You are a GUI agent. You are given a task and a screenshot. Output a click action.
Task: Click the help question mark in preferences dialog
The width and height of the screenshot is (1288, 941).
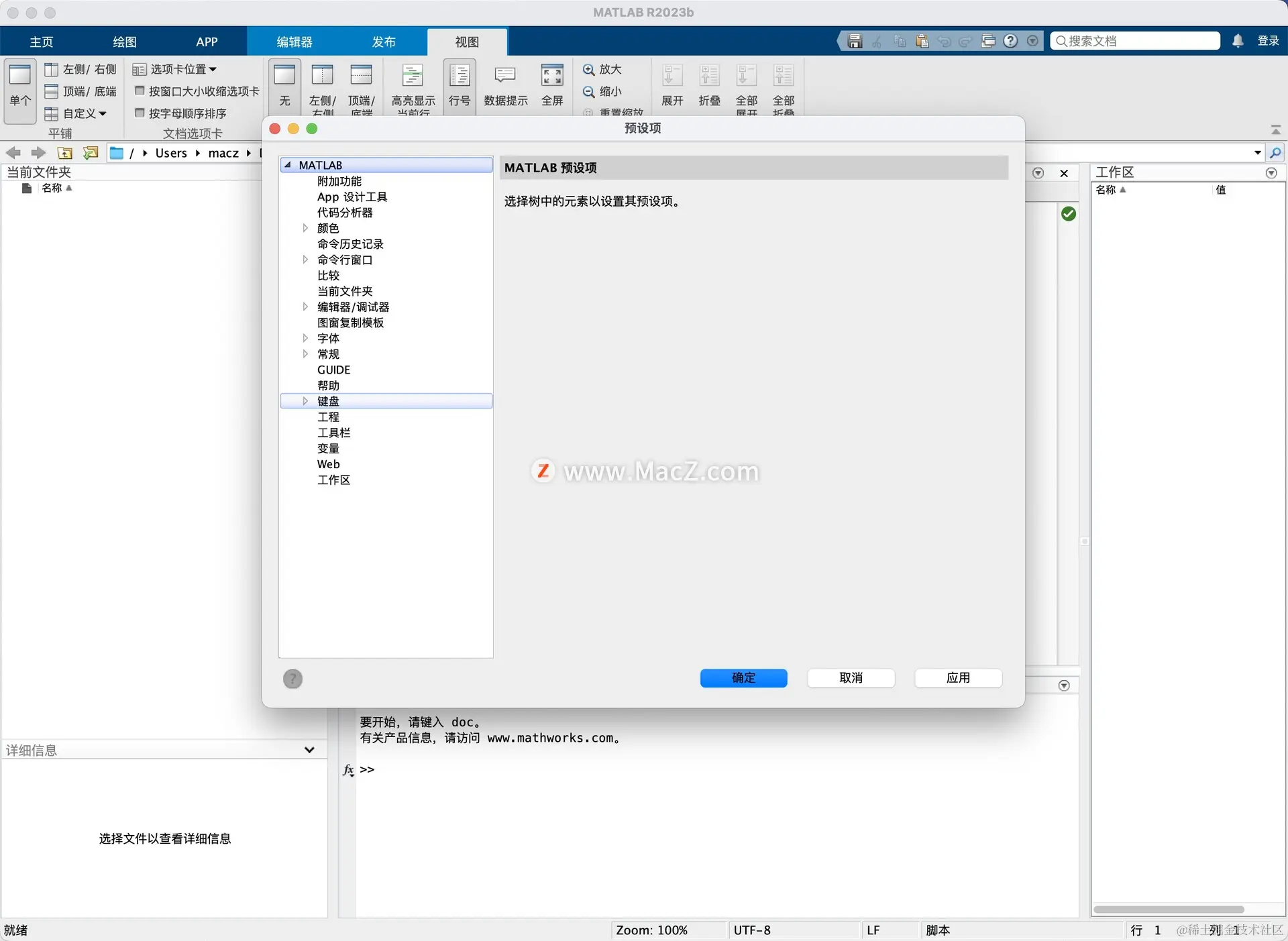coord(292,679)
